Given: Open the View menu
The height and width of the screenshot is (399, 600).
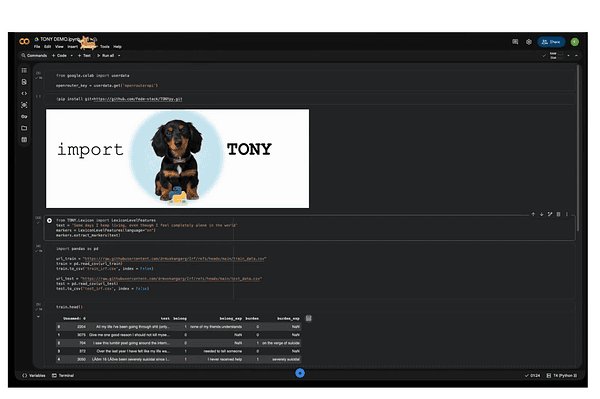Looking at the screenshot, I should point(59,47).
